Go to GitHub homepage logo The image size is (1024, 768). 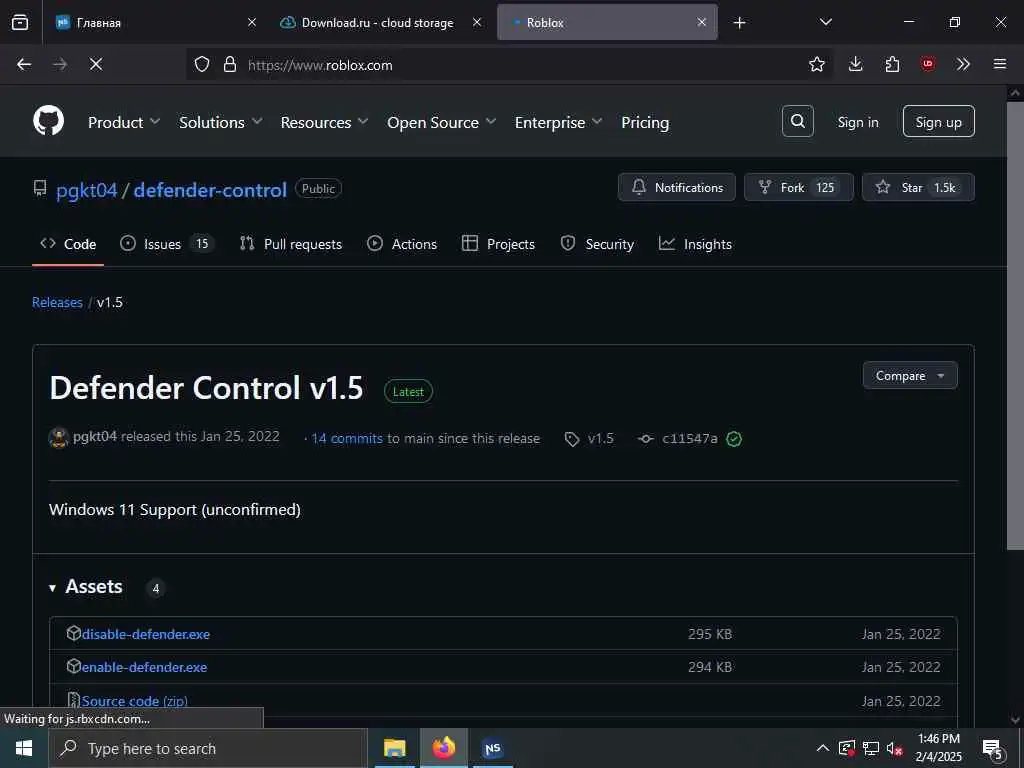click(49, 121)
